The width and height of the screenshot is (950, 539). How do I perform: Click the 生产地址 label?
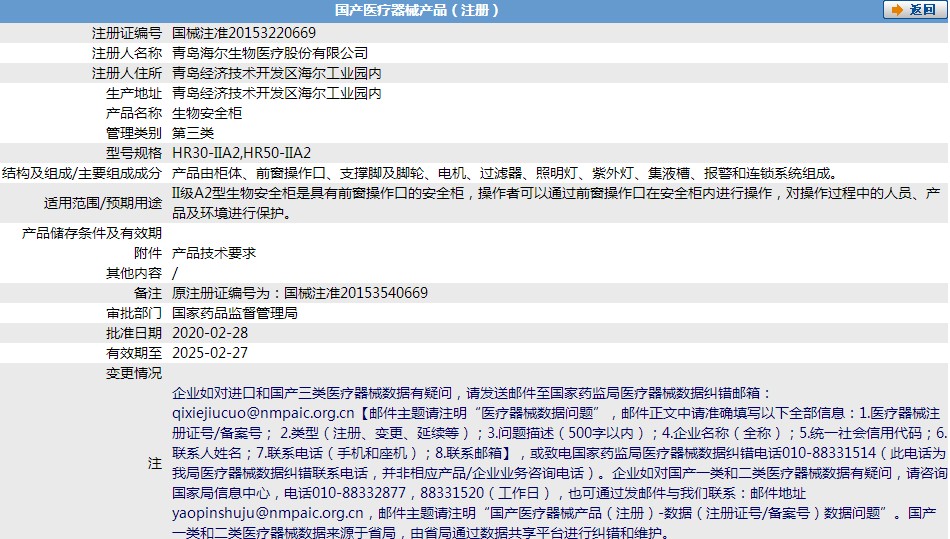(x=134, y=93)
